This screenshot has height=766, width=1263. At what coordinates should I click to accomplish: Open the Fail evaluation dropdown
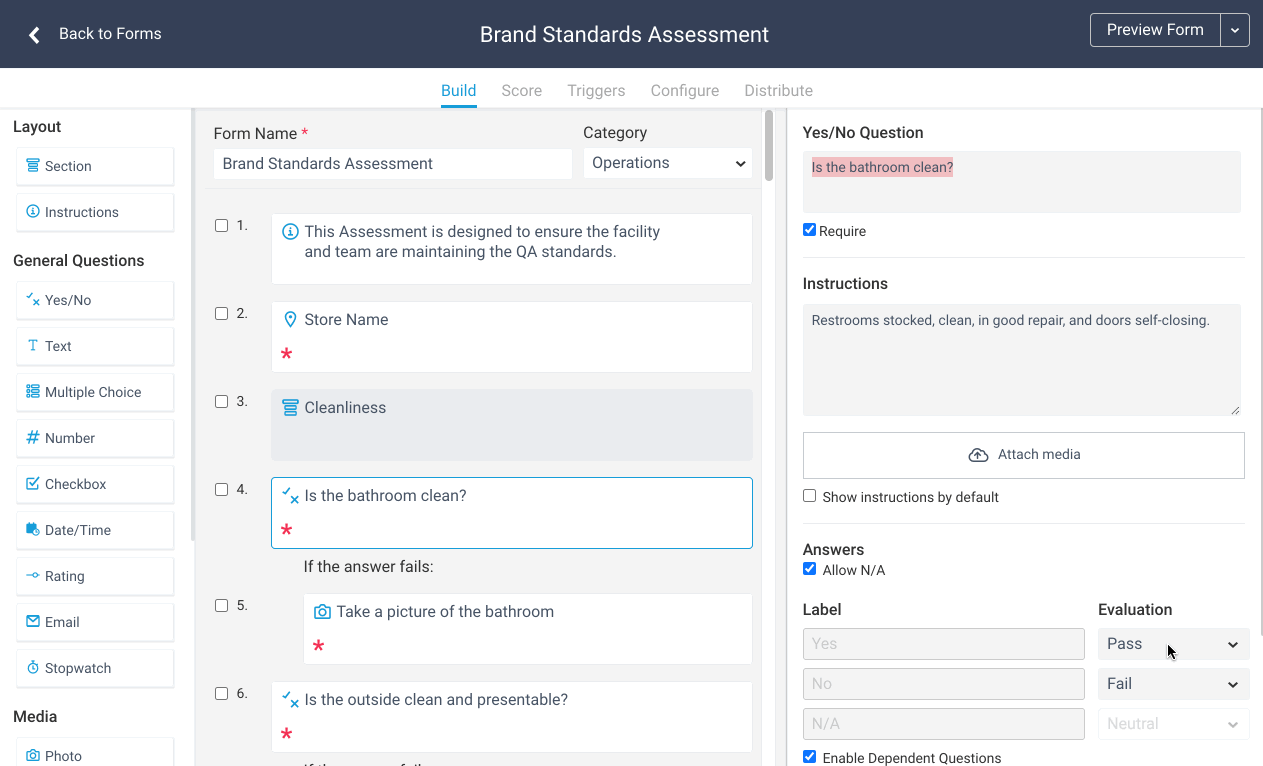[x=1174, y=684]
